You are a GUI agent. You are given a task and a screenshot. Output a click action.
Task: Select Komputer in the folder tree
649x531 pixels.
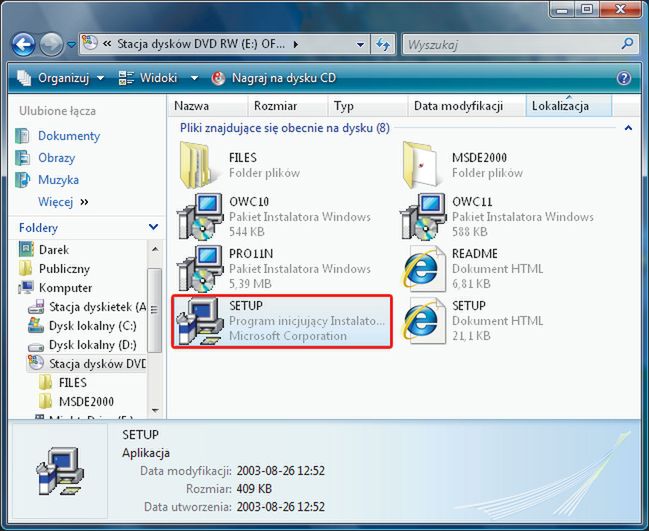pos(65,288)
